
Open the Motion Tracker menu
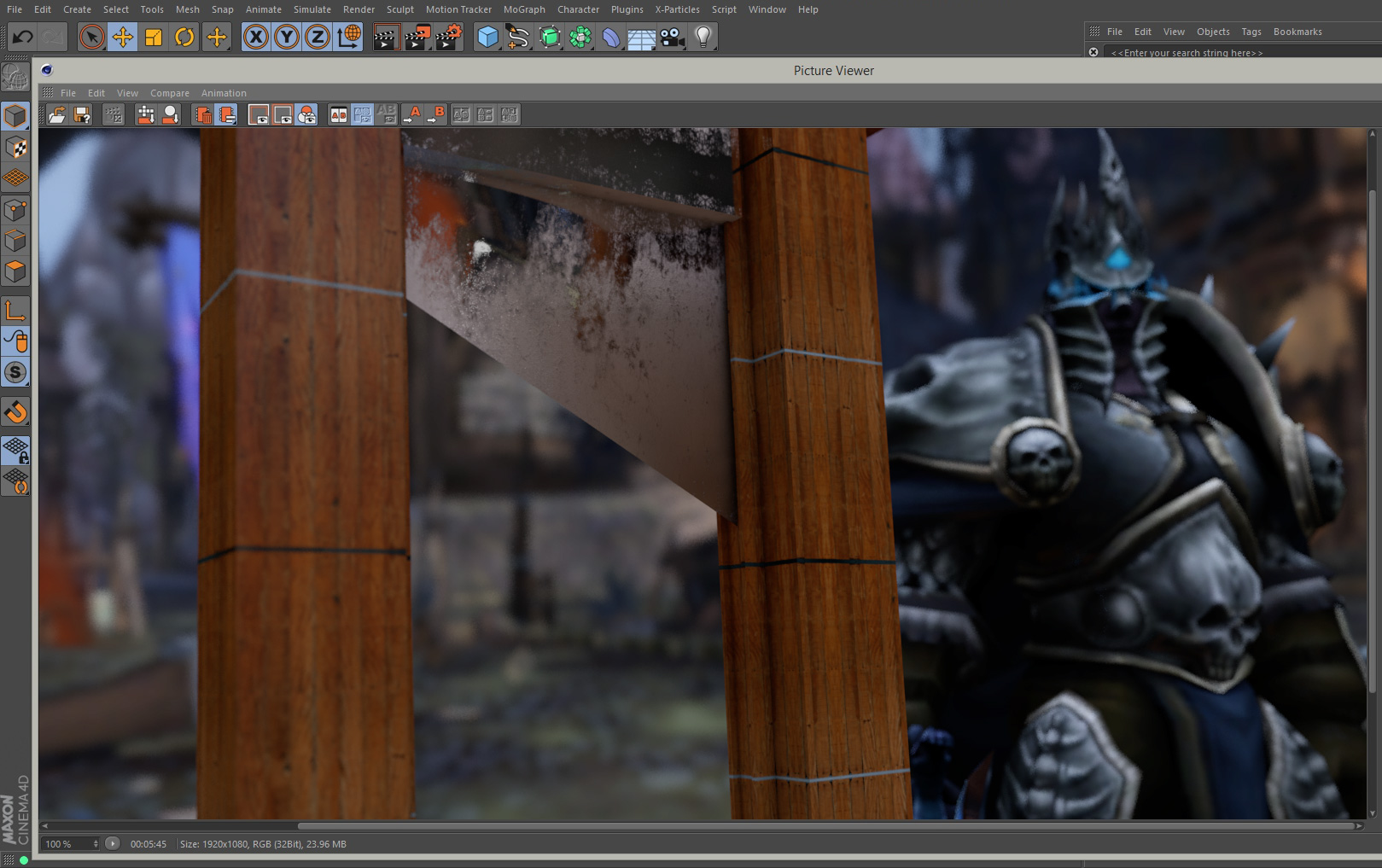tap(458, 9)
